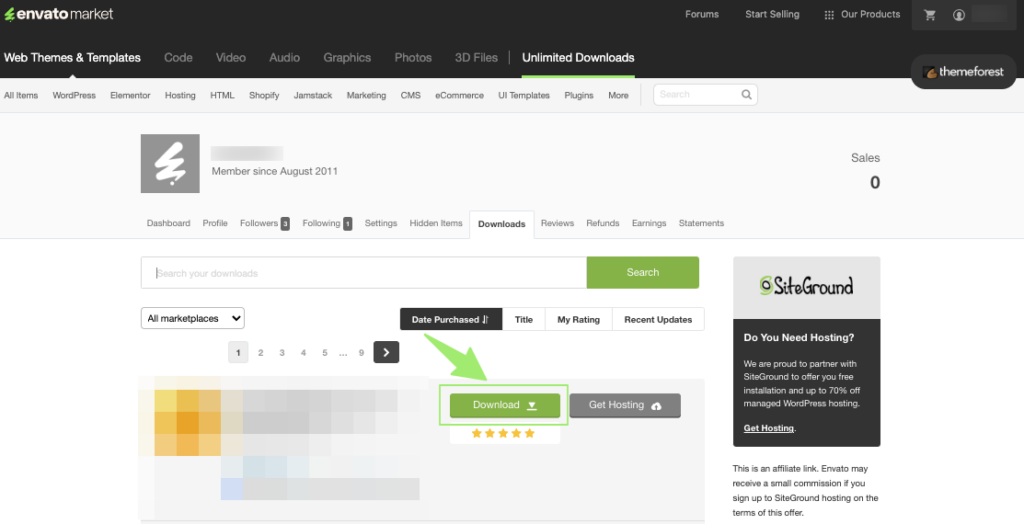Select pagination page 1

tap(238, 353)
